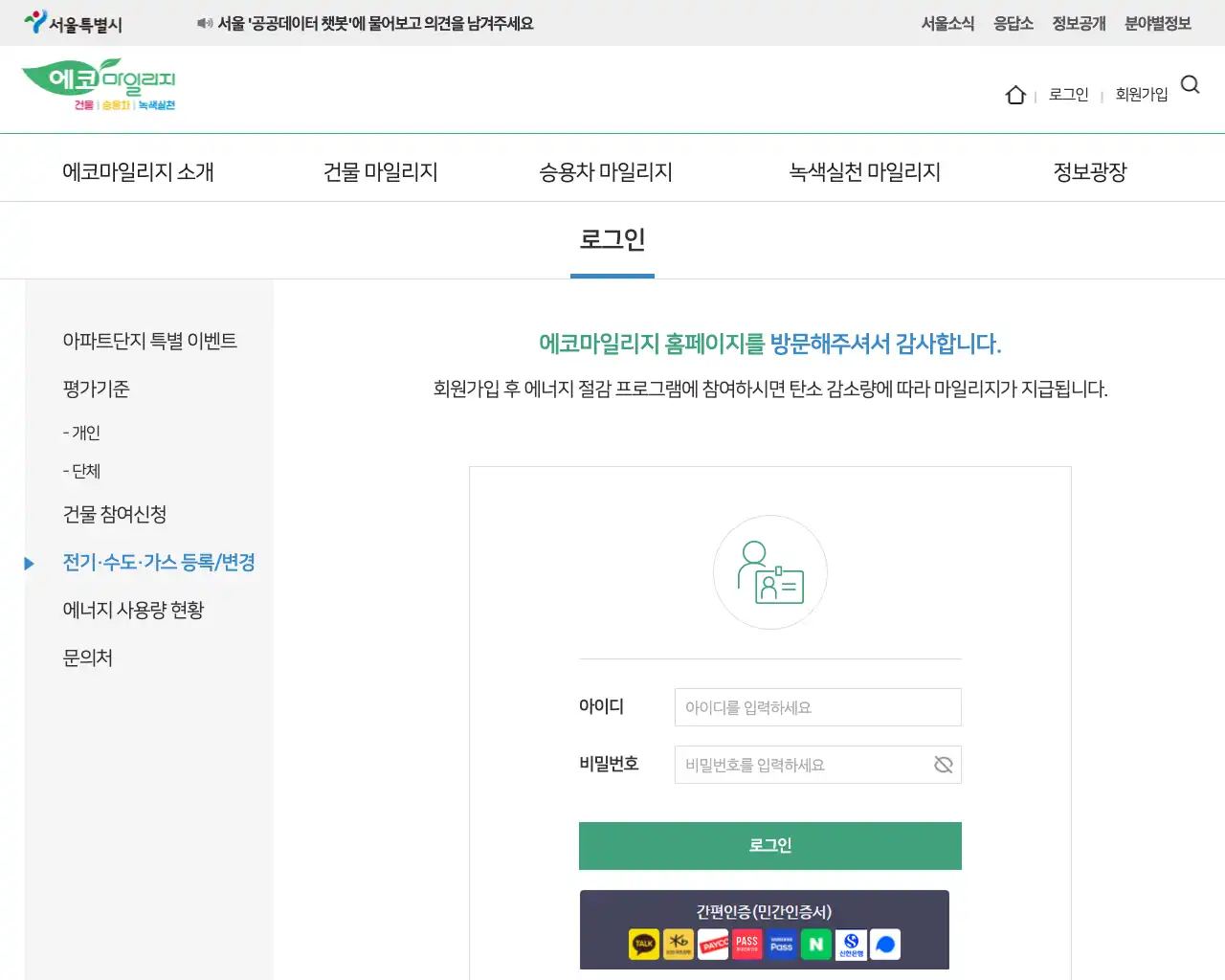Screen dimensions: 1225x980
Task: Open 승용차 마일리지 menu
Action: pyautogui.click(x=606, y=172)
